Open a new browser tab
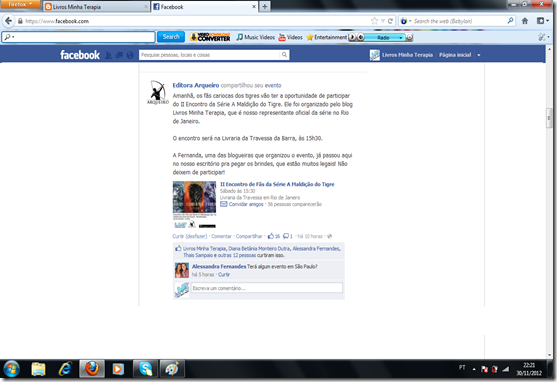Screen dimensions: 557x382 coord(265,6)
